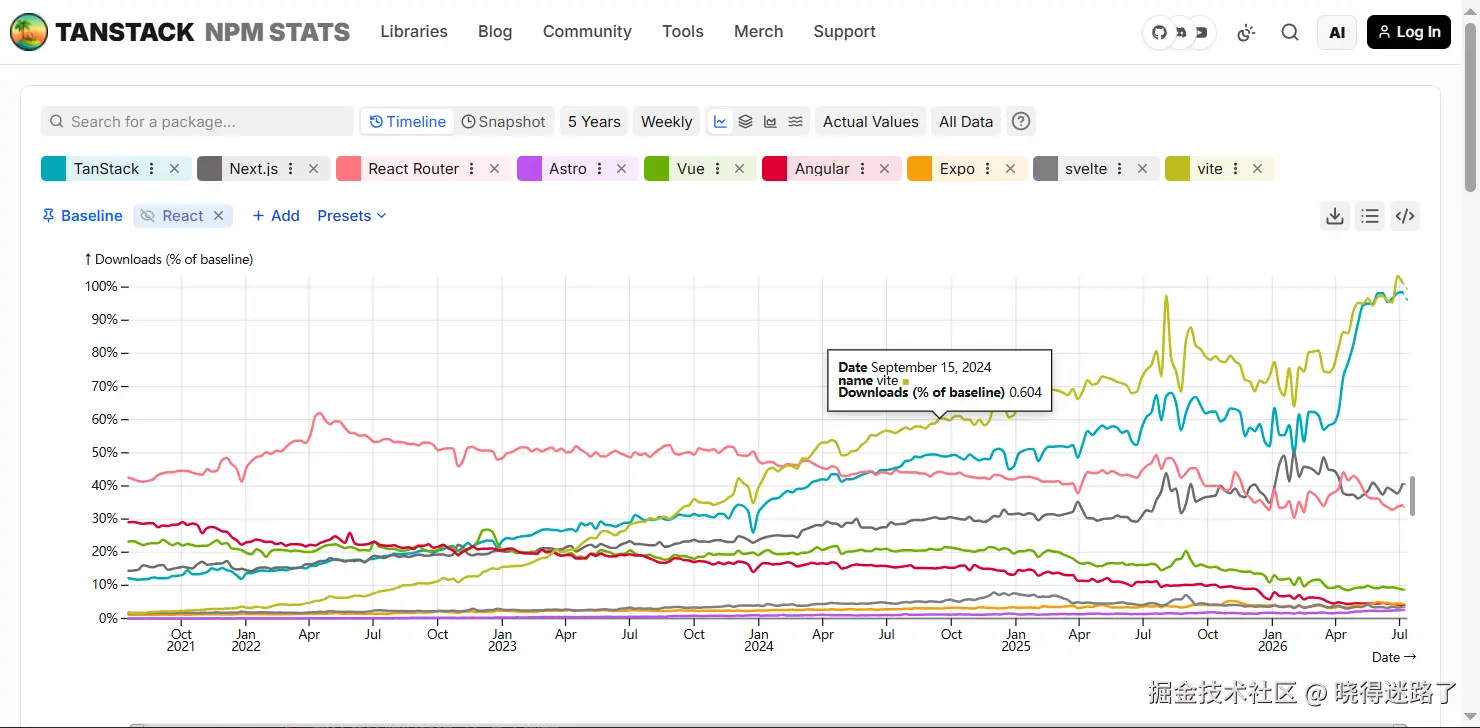Remove vite from the chart
The height and width of the screenshot is (728, 1480).
pyautogui.click(x=1257, y=169)
